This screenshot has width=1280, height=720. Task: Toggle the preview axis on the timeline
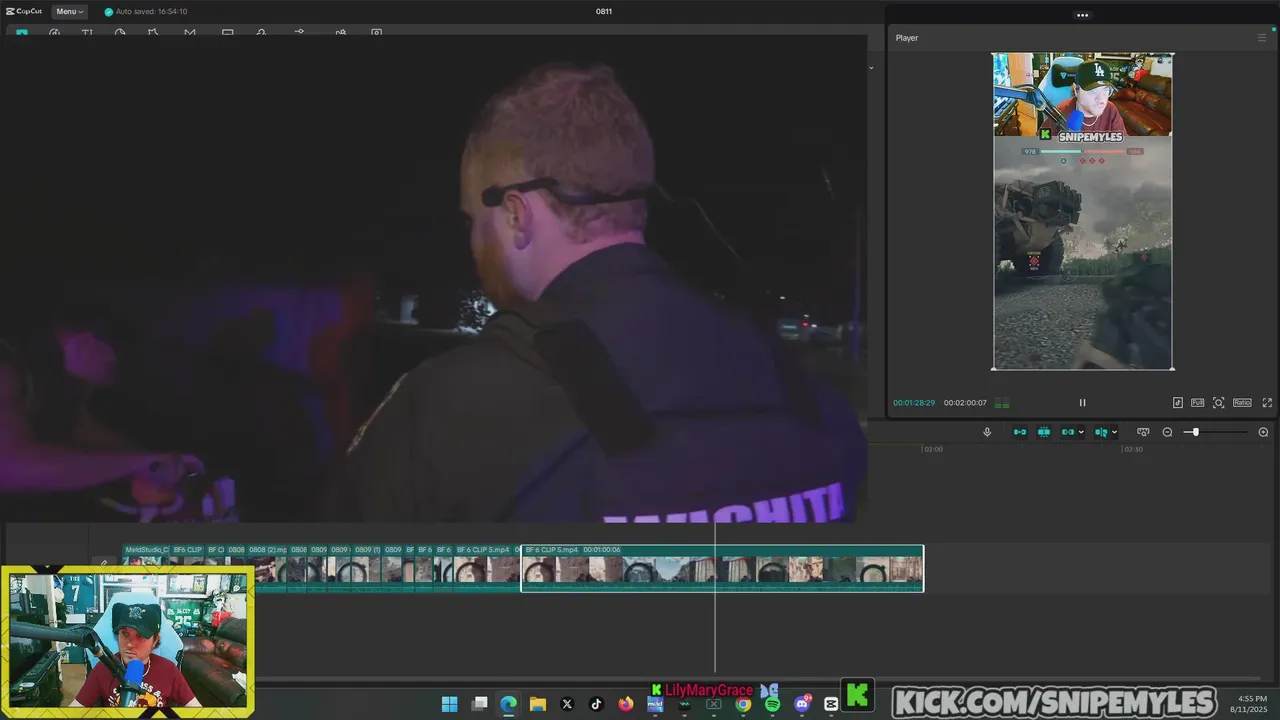pos(1101,432)
